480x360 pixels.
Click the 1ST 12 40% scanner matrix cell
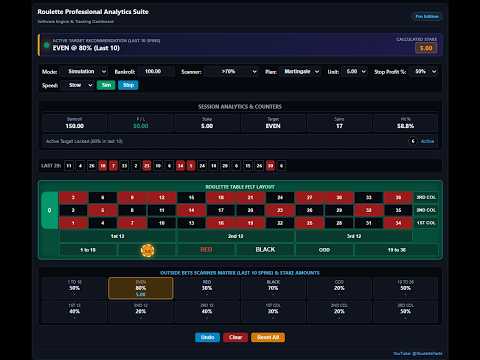point(74,311)
